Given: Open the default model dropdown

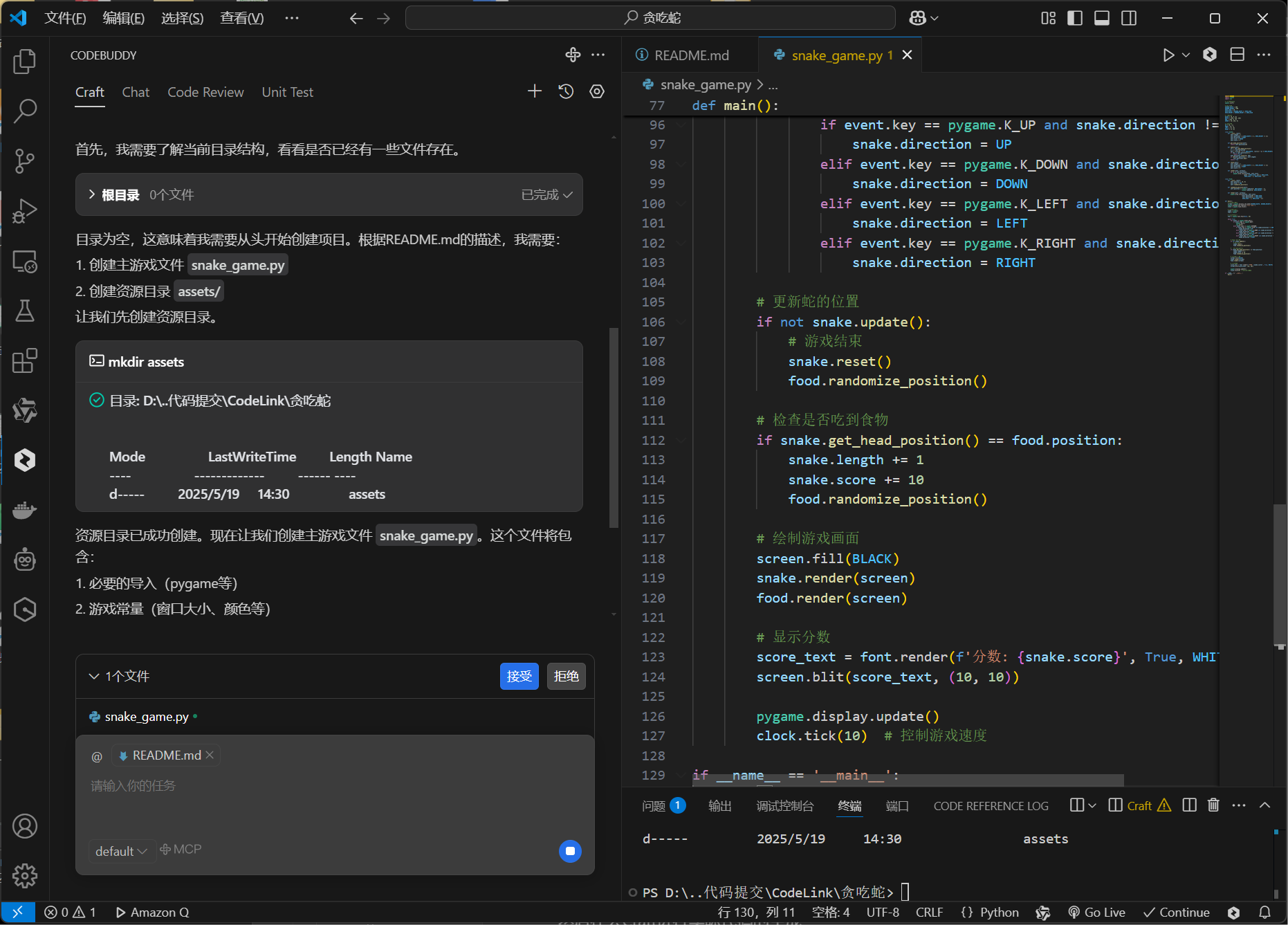Looking at the screenshot, I should [x=121, y=851].
